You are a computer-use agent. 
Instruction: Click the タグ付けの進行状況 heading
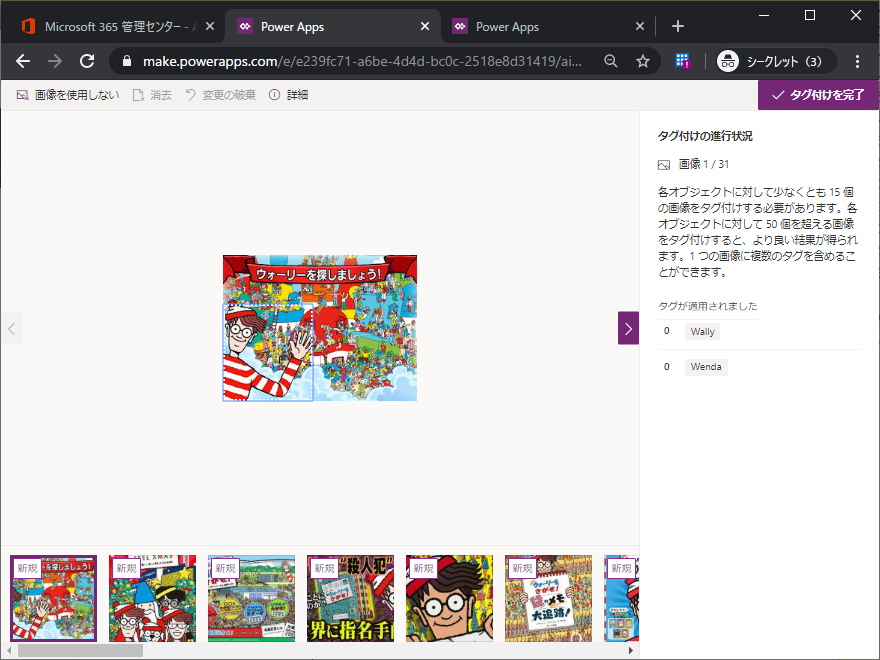tap(705, 136)
